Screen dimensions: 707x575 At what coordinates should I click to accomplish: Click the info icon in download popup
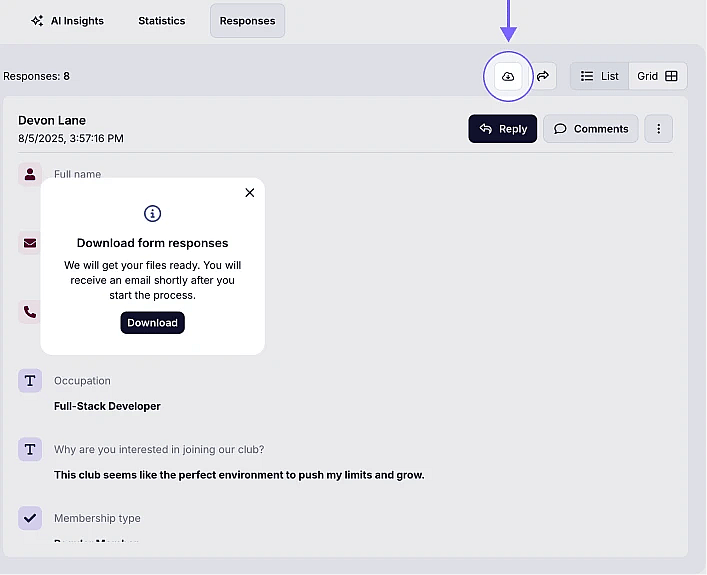tap(152, 213)
